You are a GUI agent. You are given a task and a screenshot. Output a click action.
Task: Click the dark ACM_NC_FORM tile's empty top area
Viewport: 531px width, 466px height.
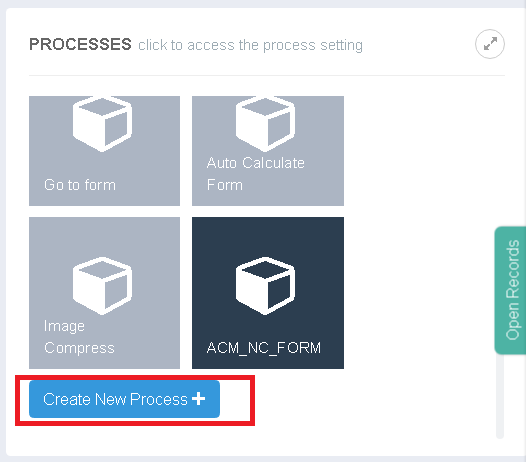pos(268,235)
